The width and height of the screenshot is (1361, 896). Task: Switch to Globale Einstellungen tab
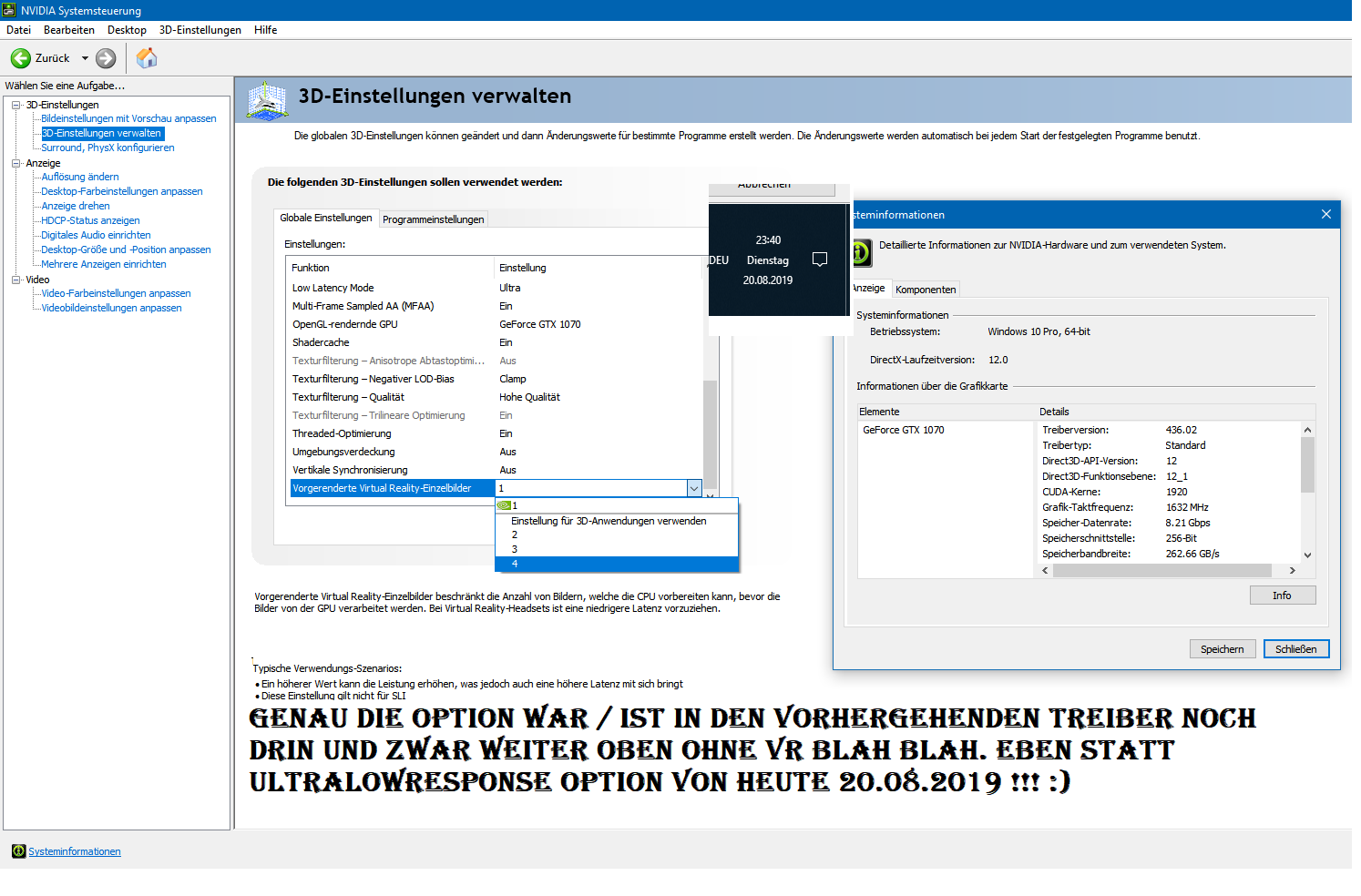(326, 218)
